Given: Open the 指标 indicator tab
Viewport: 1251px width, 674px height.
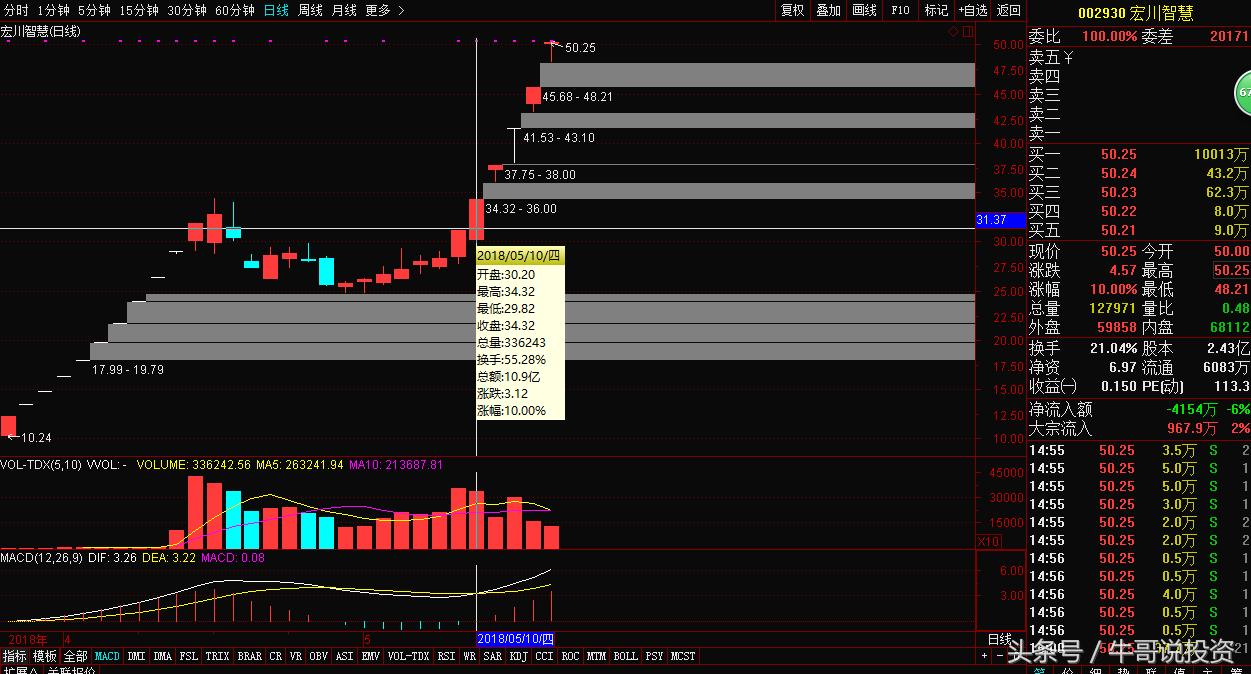Looking at the screenshot, I should pos(15,656).
